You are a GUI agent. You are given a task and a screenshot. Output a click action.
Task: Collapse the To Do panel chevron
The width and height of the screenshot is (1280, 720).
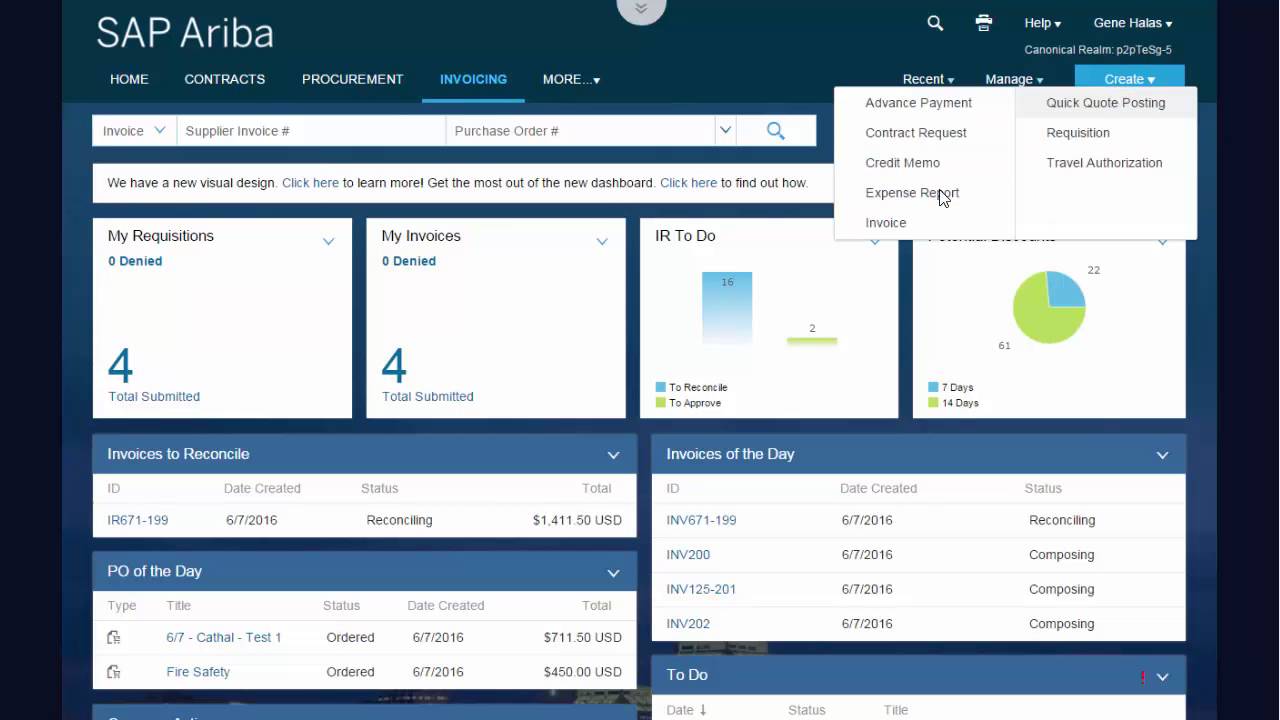pos(1162,677)
